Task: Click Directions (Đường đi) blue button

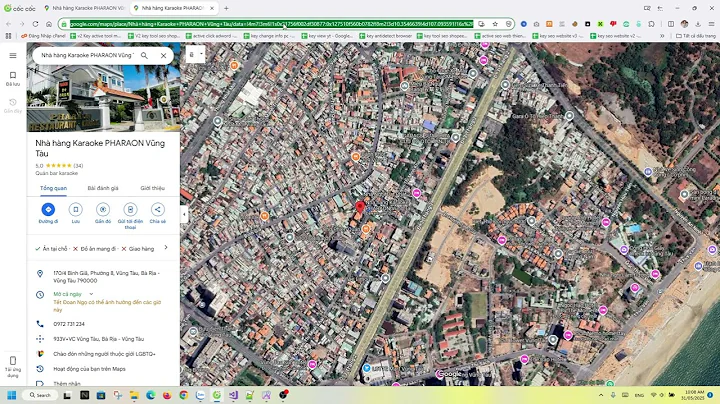Action: click(x=48, y=213)
